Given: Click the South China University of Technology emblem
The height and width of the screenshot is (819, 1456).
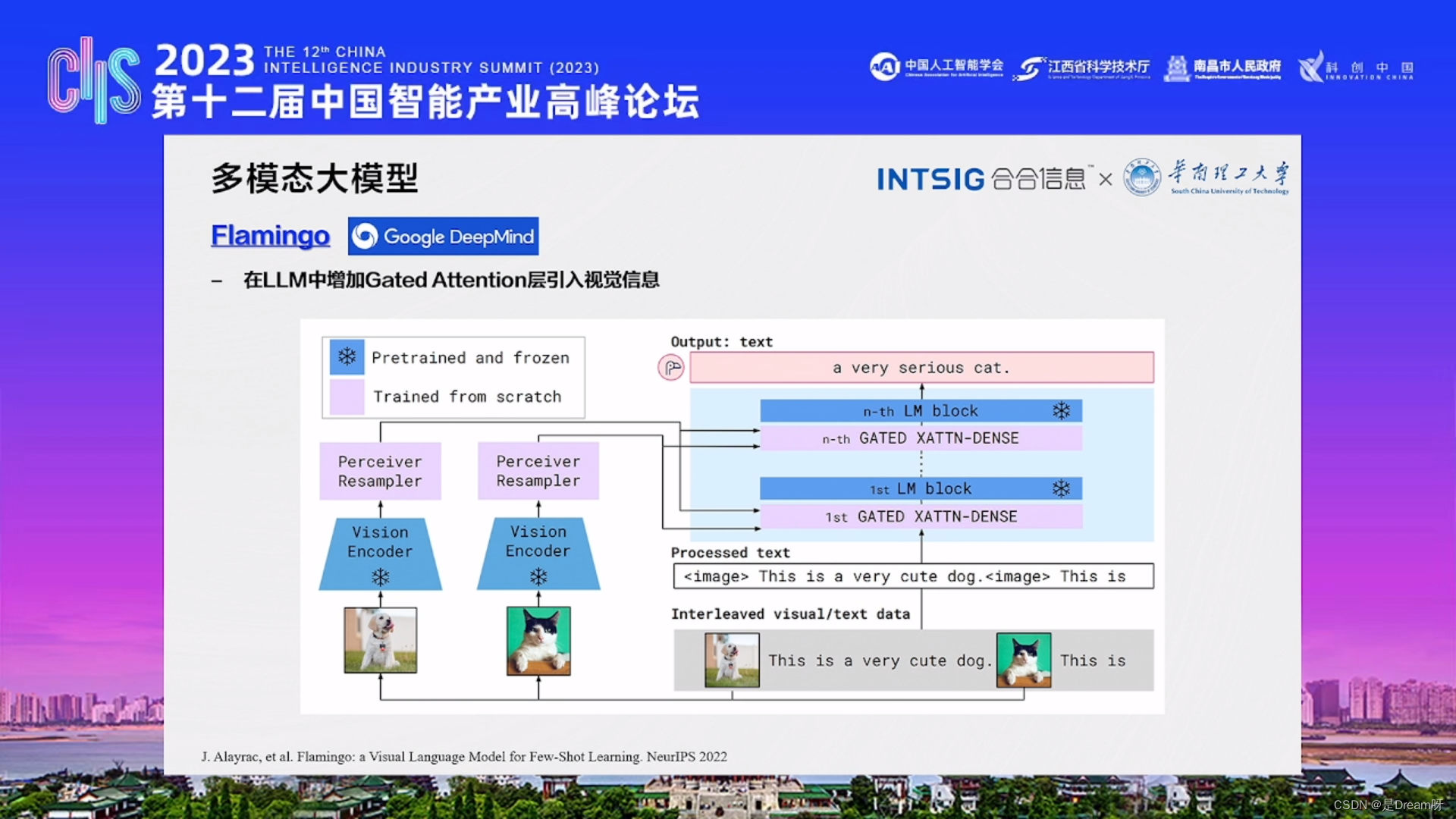Looking at the screenshot, I should [x=1142, y=177].
